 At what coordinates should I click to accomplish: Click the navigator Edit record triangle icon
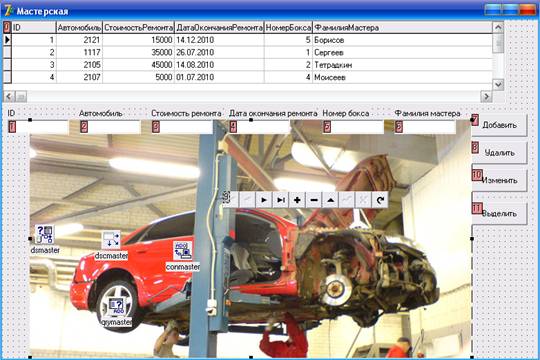tap(330, 200)
